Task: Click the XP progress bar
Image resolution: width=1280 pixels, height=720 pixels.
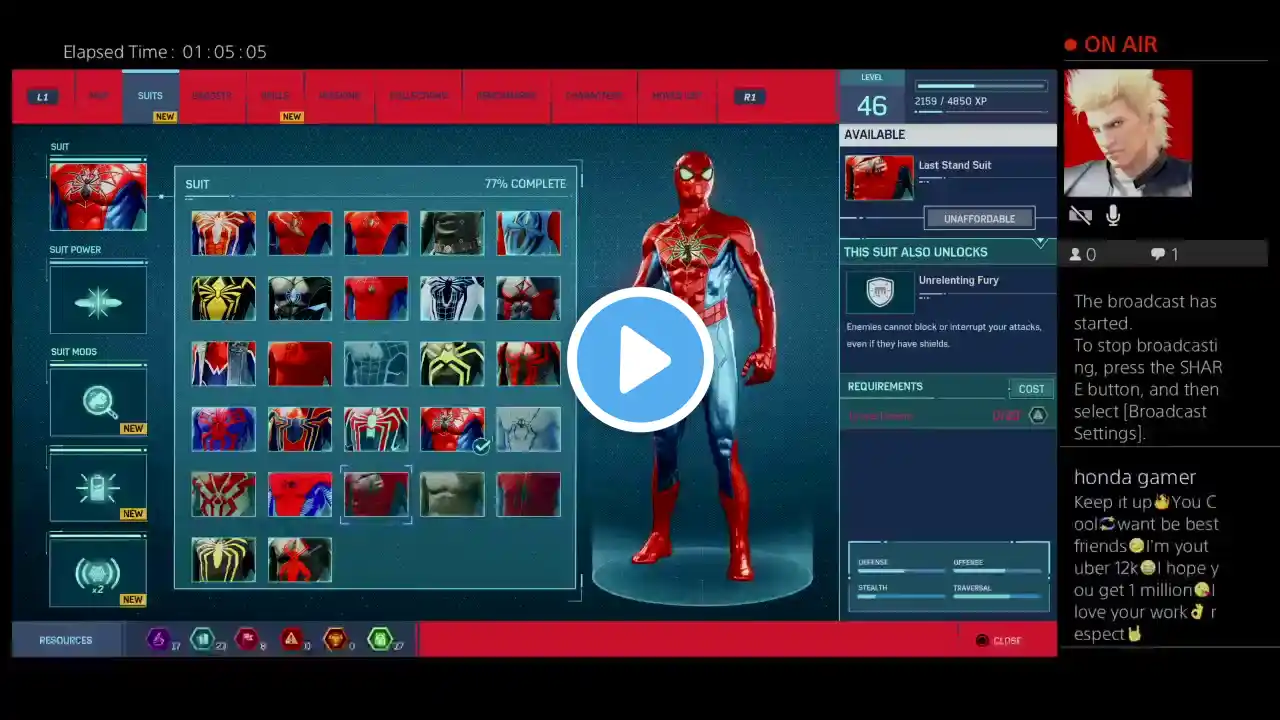Action: tap(980, 87)
